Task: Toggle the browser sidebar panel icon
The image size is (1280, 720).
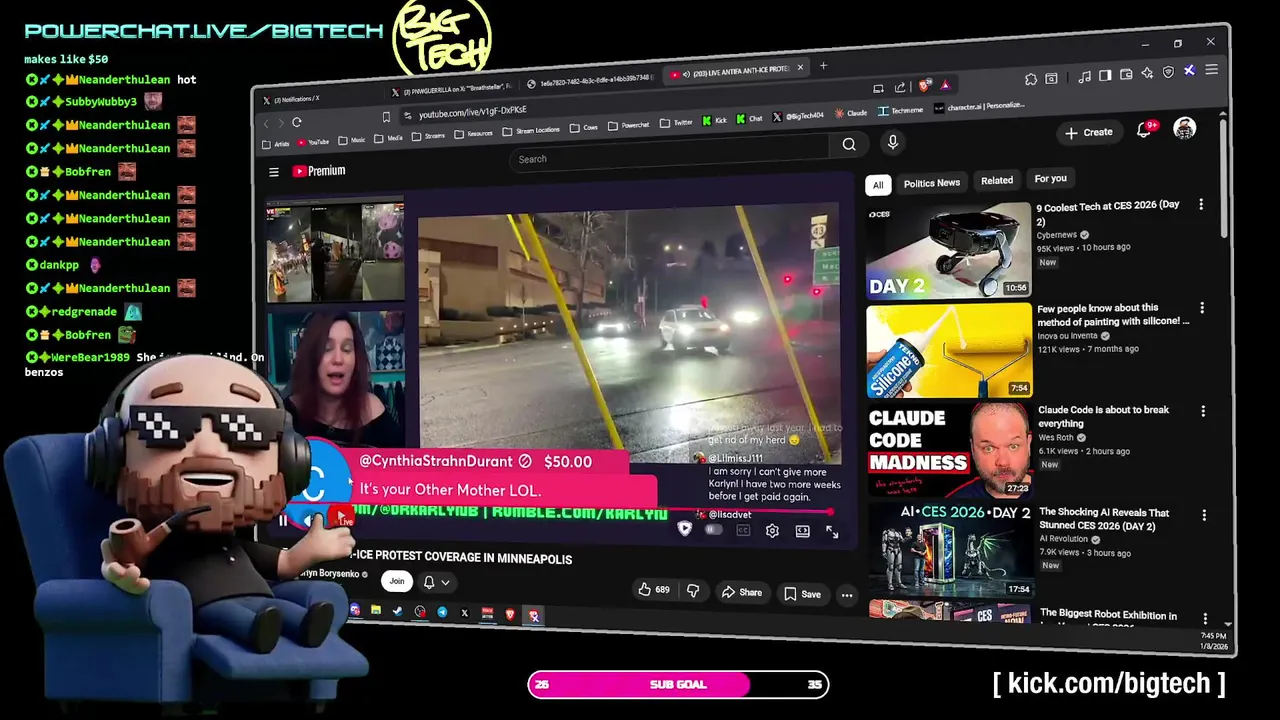Action: click(1105, 75)
